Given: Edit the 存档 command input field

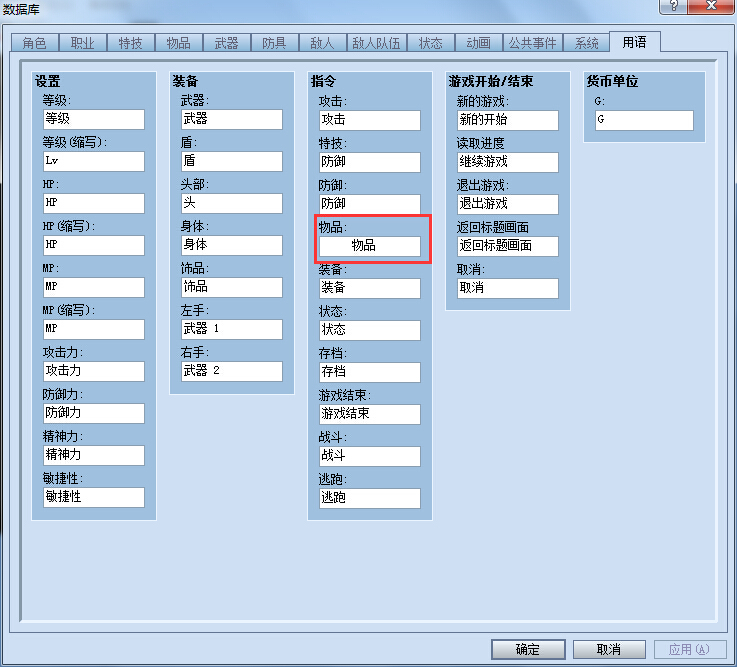Looking at the screenshot, I should pos(370,372).
